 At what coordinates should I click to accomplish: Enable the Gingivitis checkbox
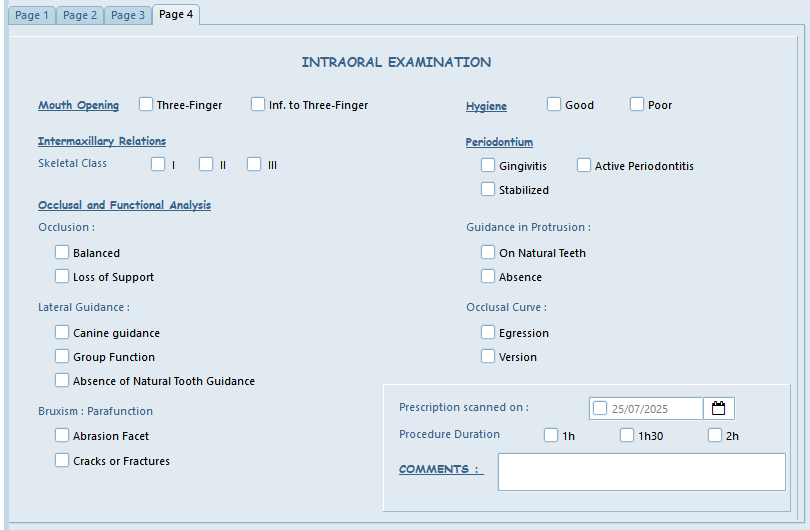coord(488,165)
